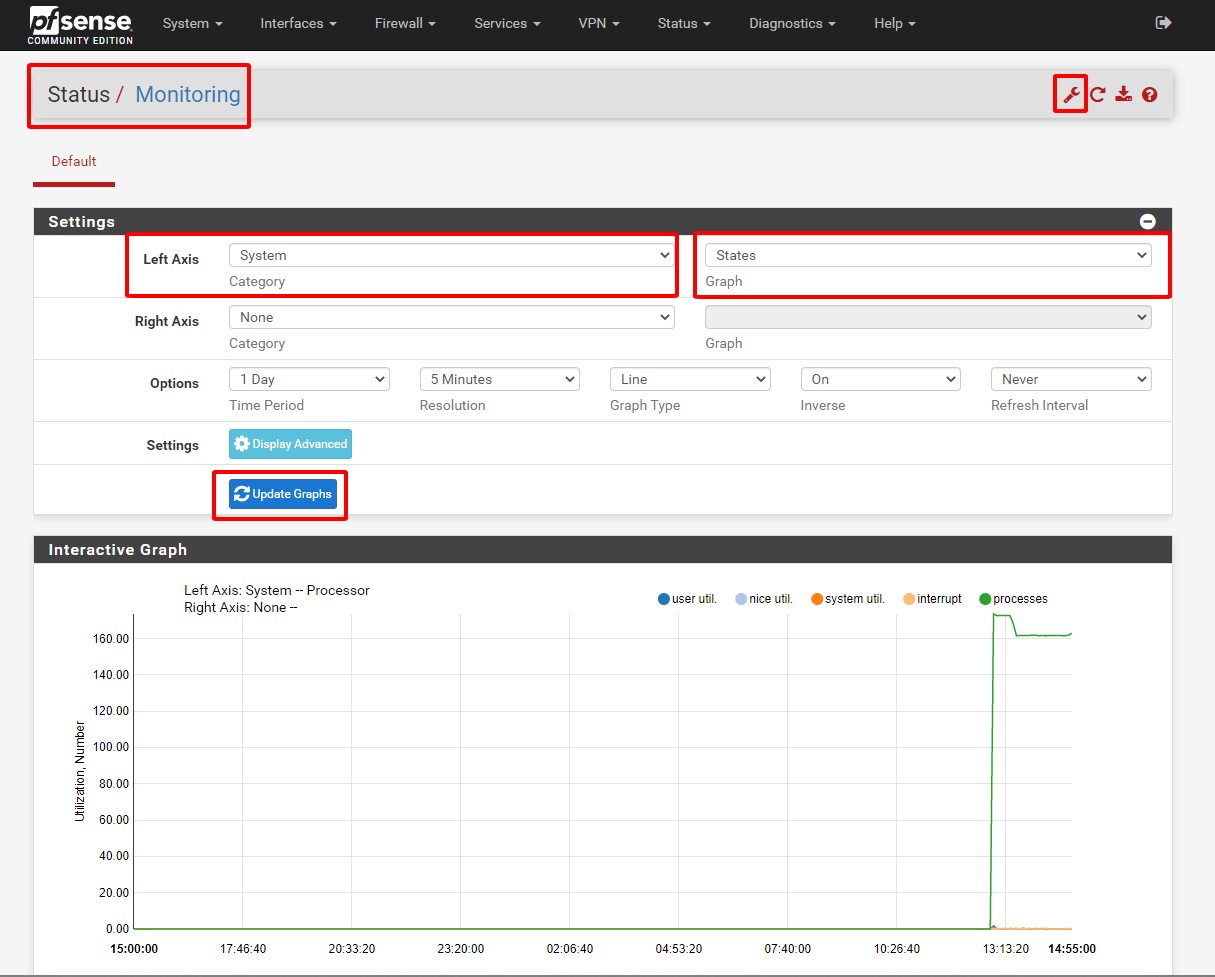Click the Update Graphs button

[283, 494]
